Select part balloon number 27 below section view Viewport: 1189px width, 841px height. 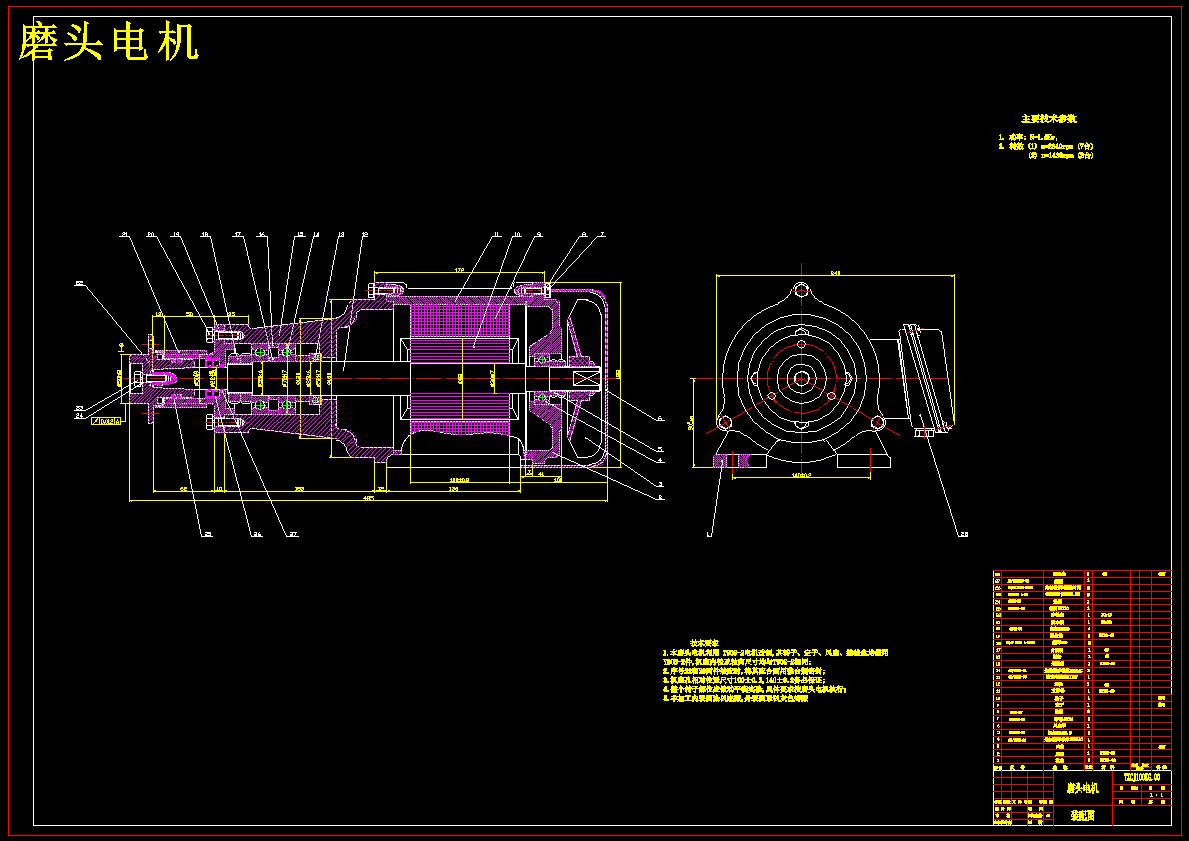pos(293,535)
